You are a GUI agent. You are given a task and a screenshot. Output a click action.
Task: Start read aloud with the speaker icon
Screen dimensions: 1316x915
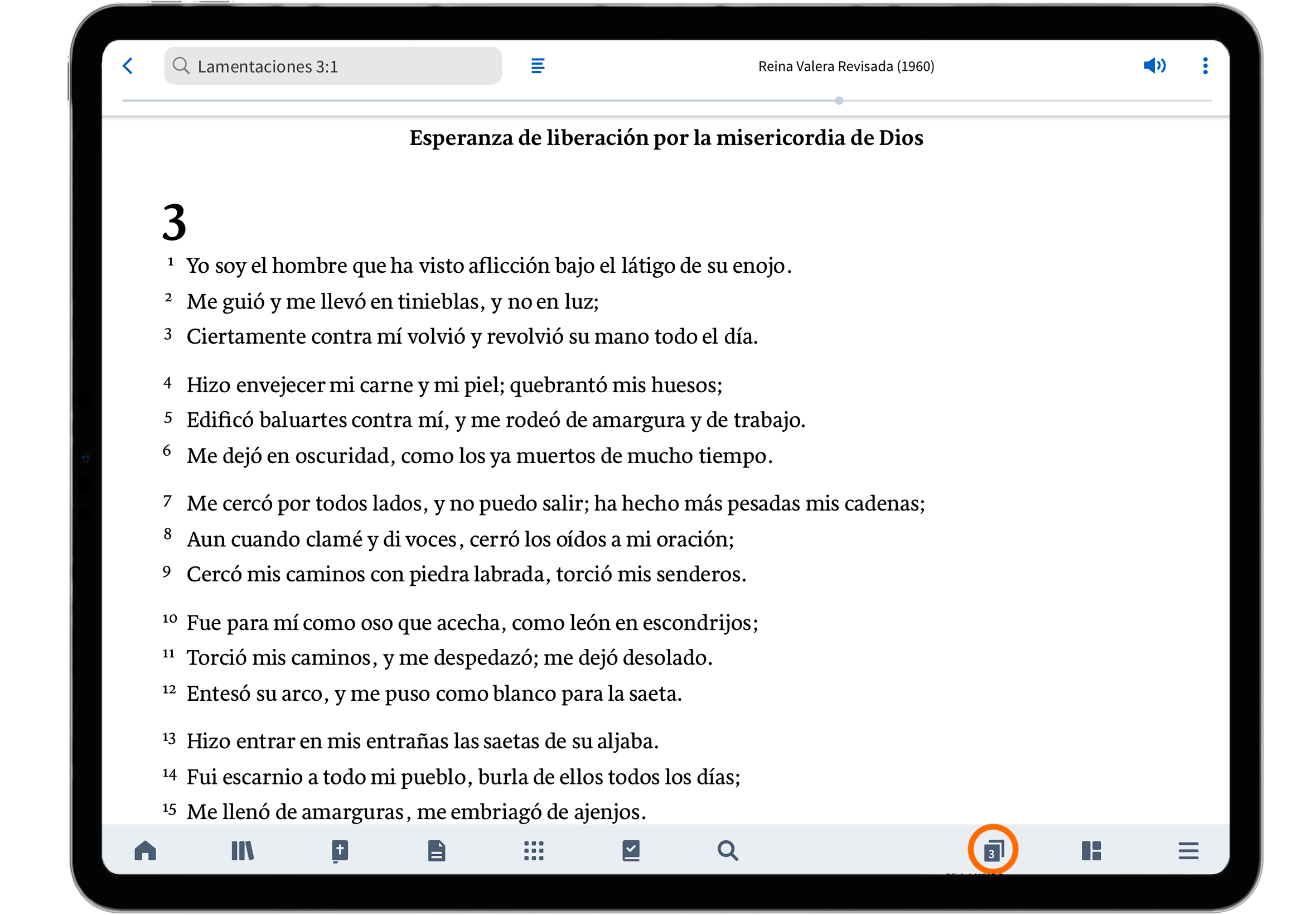(1154, 66)
